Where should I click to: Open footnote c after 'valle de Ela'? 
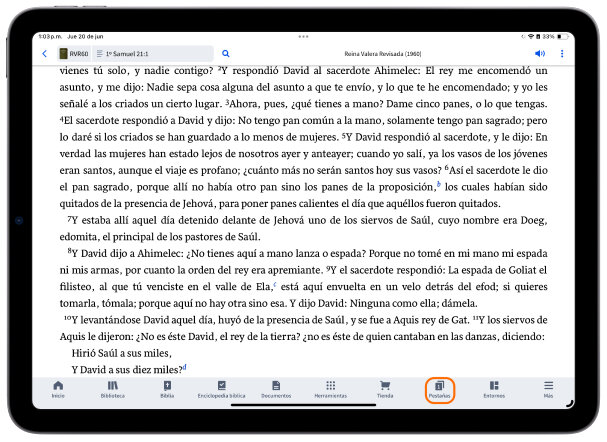coord(275,285)
